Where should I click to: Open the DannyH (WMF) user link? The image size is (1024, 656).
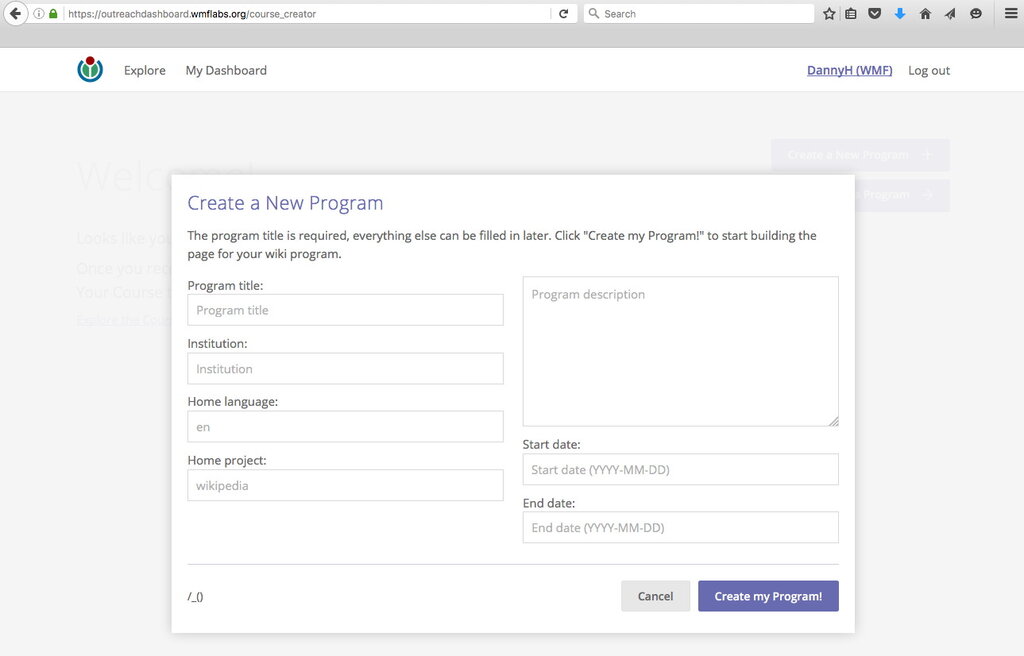coord(850,71)
